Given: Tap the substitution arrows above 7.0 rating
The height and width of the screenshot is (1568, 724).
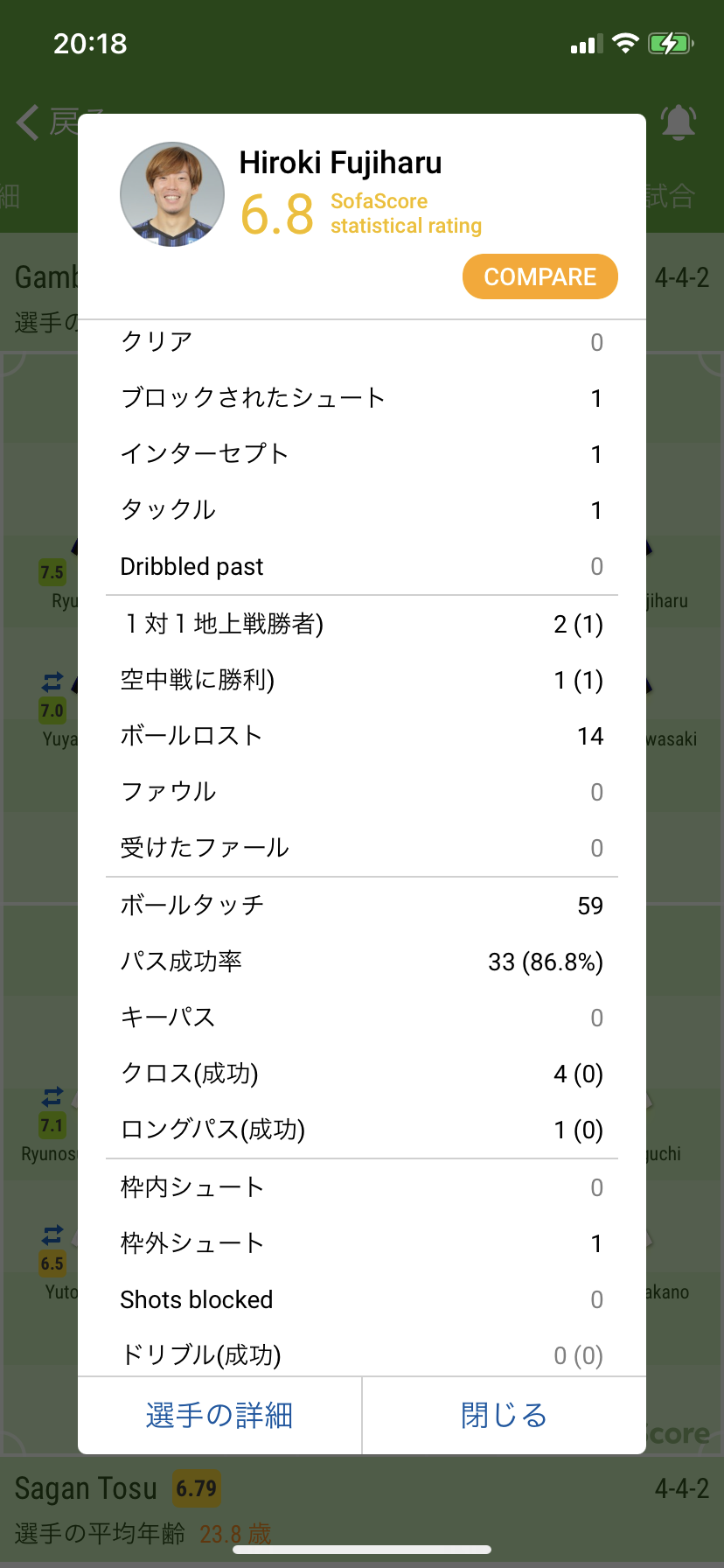Looking at the screenshot, I should pos(52,681).
